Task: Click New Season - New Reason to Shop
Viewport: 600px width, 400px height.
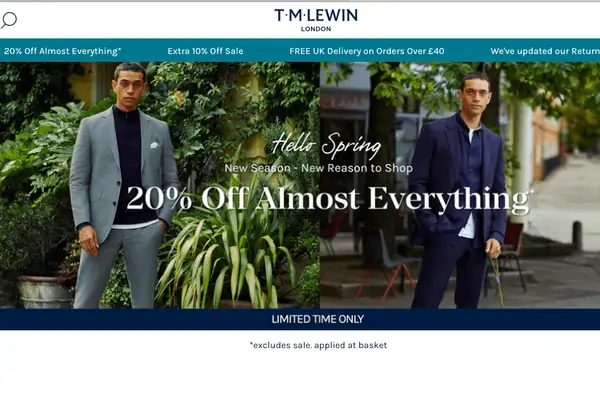Action: click(x=318, y=168)
